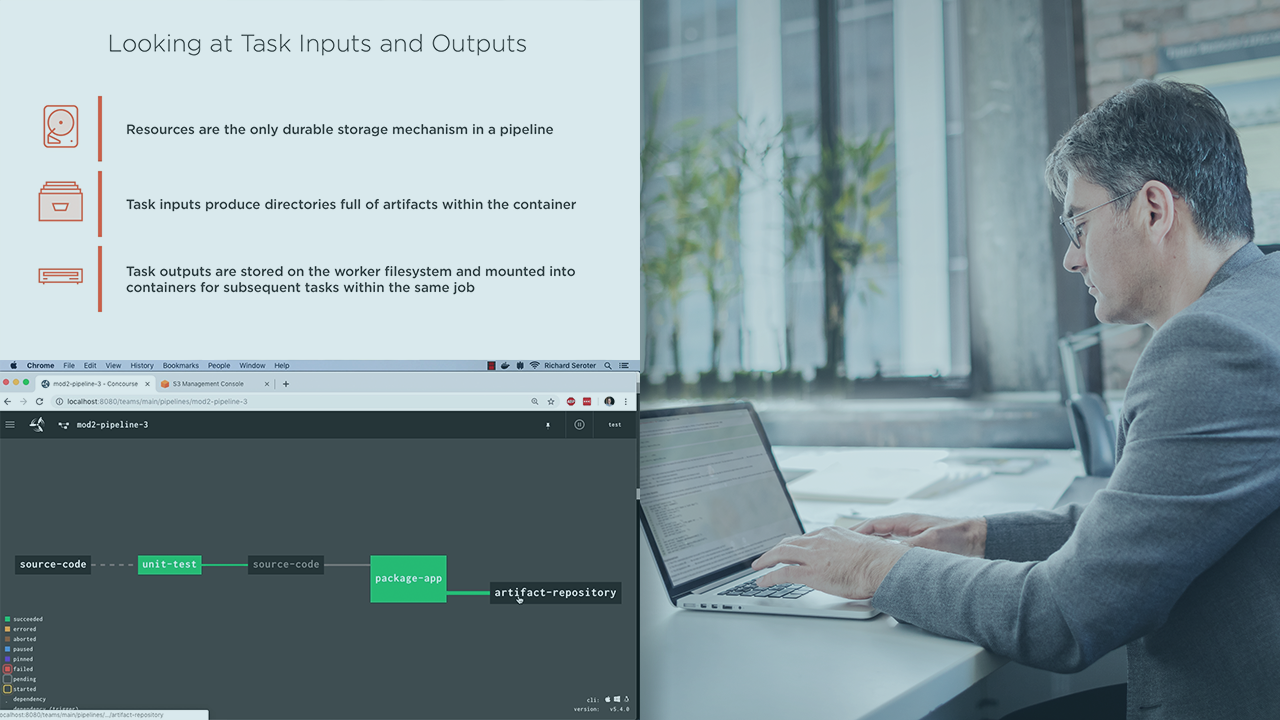This screenshot has height=720, width=1280.
Task: Open the unit-test job
Action: tap(169, 565)
